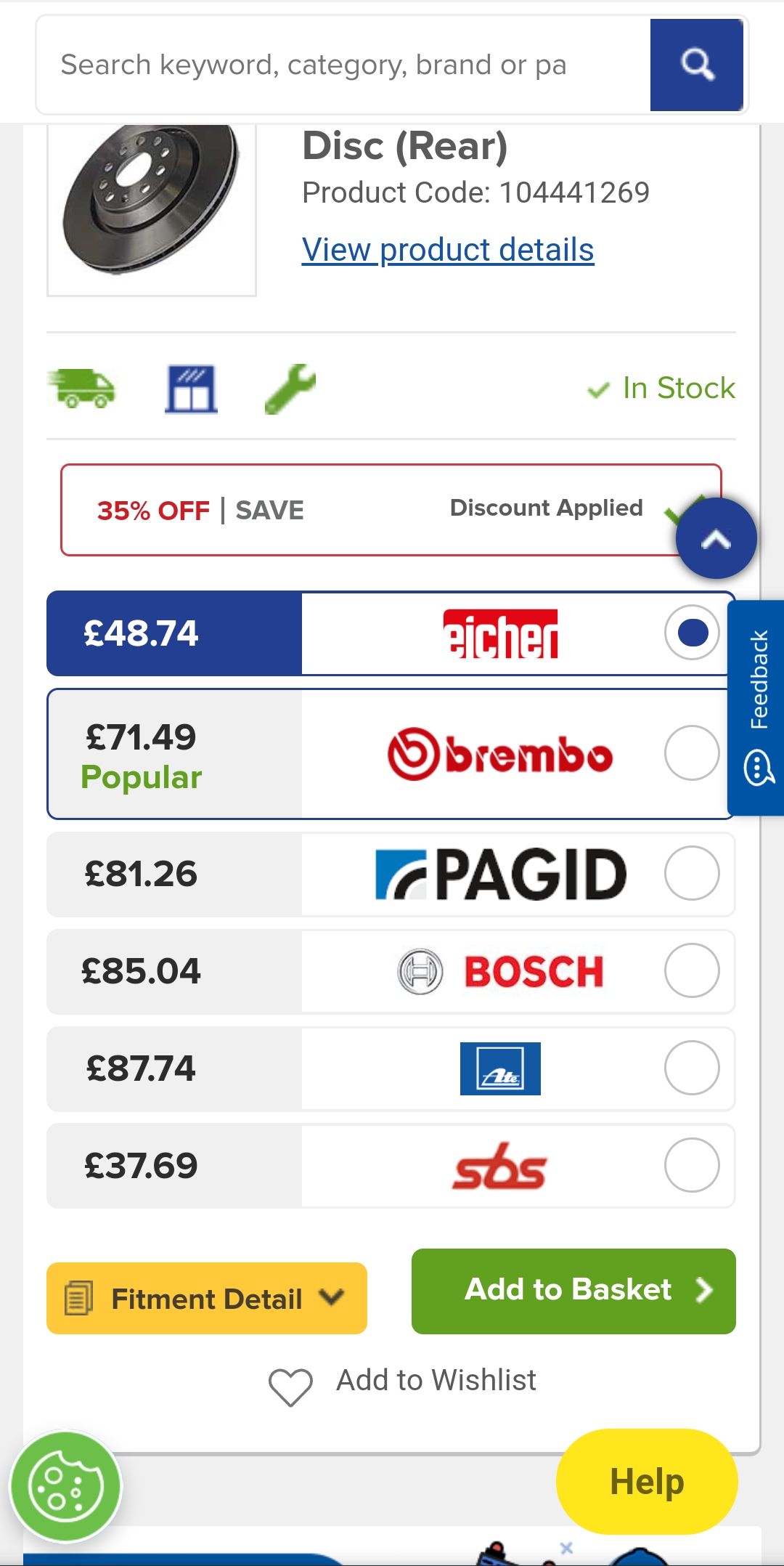The width and height of the screenshot is (784, 1566).
Task: Open the View product details link
Action: click(448, 250)
